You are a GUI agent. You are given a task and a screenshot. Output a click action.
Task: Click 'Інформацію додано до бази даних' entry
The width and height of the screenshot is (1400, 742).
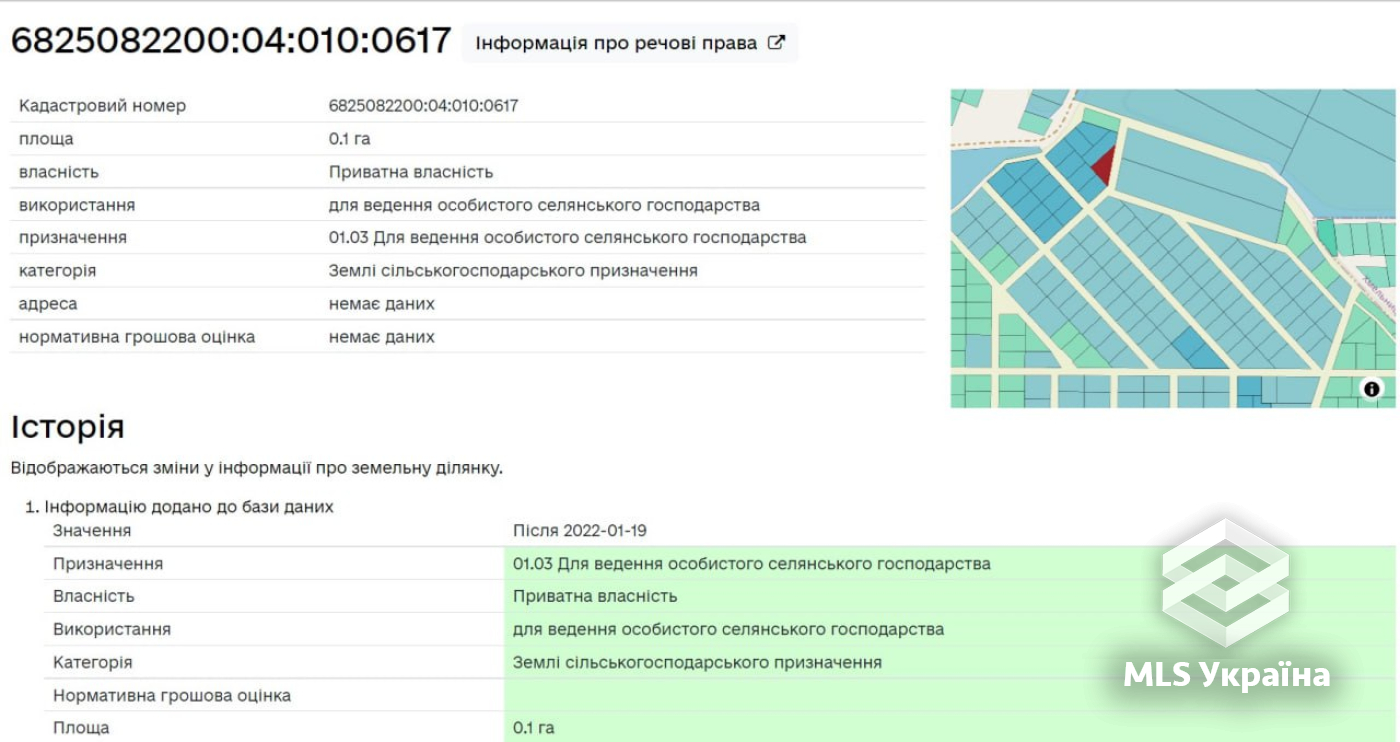point(189,507)
